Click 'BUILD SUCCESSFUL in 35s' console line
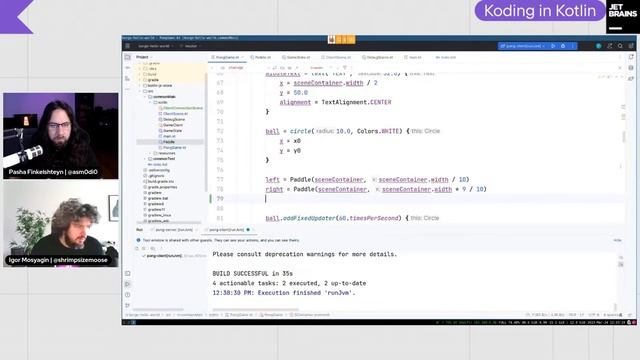Viewport: 640px width, 360px height. pos(253,273)
